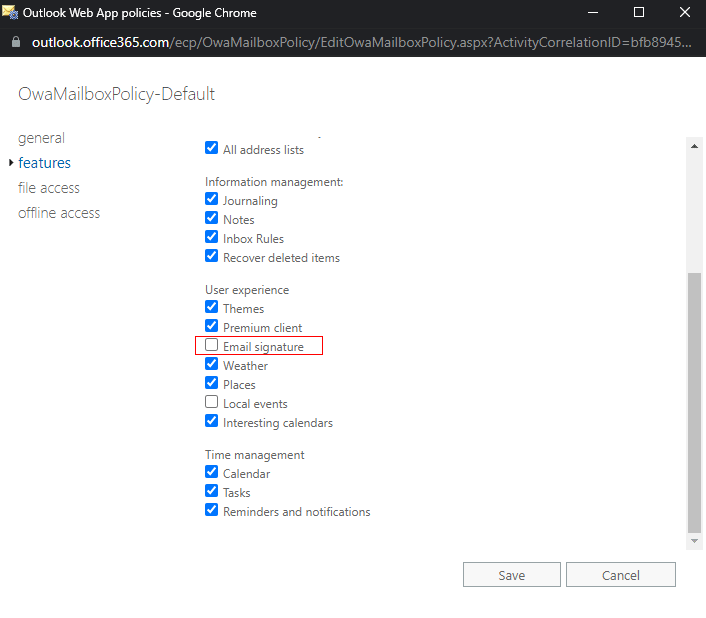This screenshot has width=706, height=618.
Task: Disable the Journaling checkbox
Action: 211,200
